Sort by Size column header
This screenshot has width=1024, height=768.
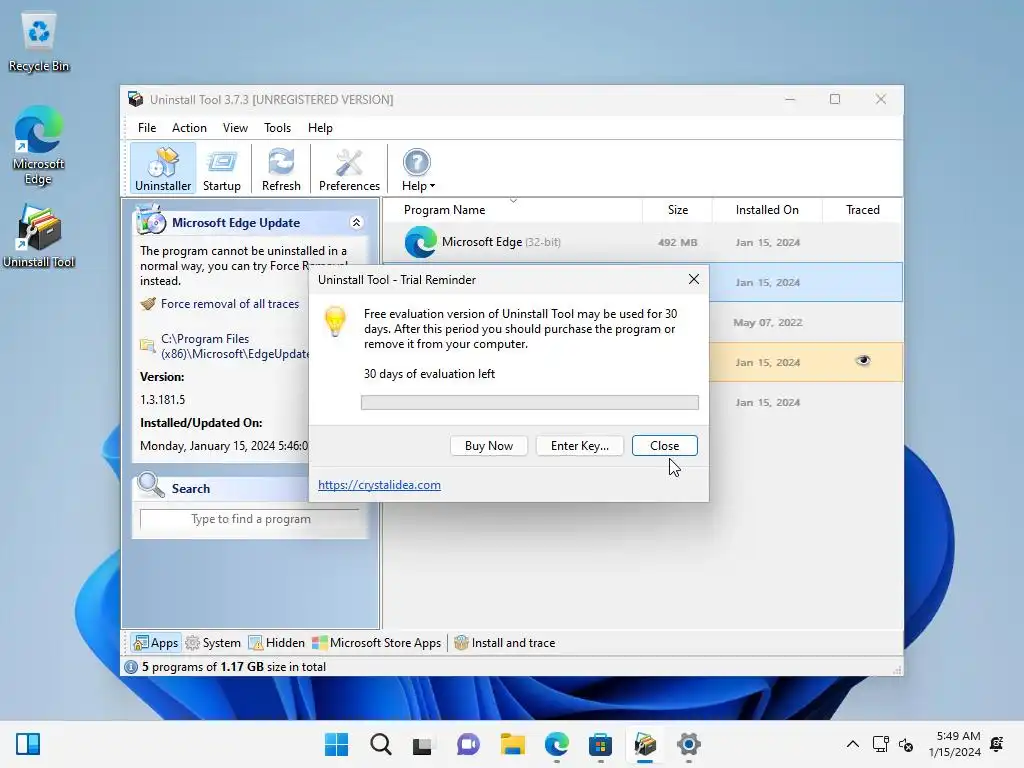click(x=678, y=210)
